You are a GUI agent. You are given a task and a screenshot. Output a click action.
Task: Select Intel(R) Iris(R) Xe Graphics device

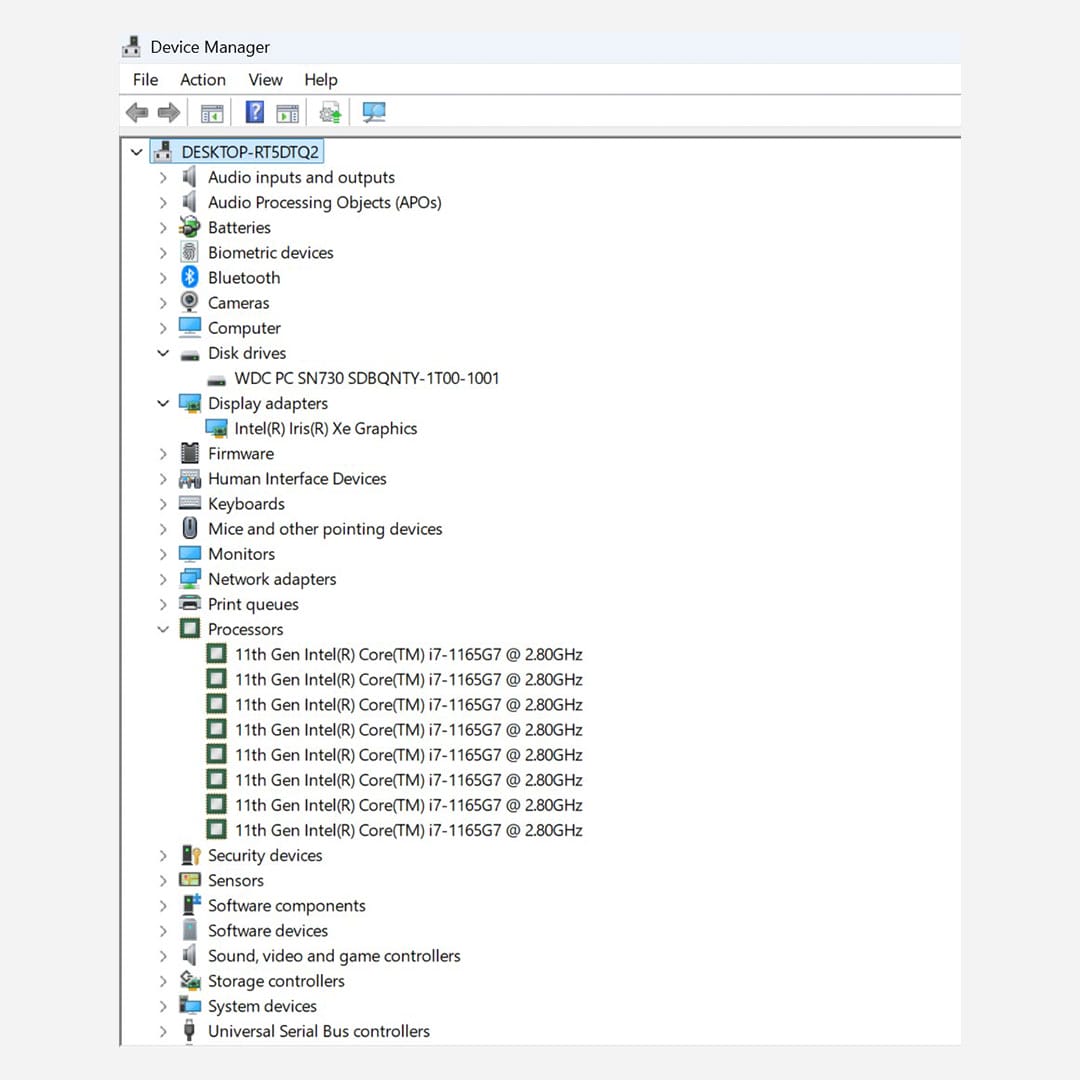(x=325, y=429)
